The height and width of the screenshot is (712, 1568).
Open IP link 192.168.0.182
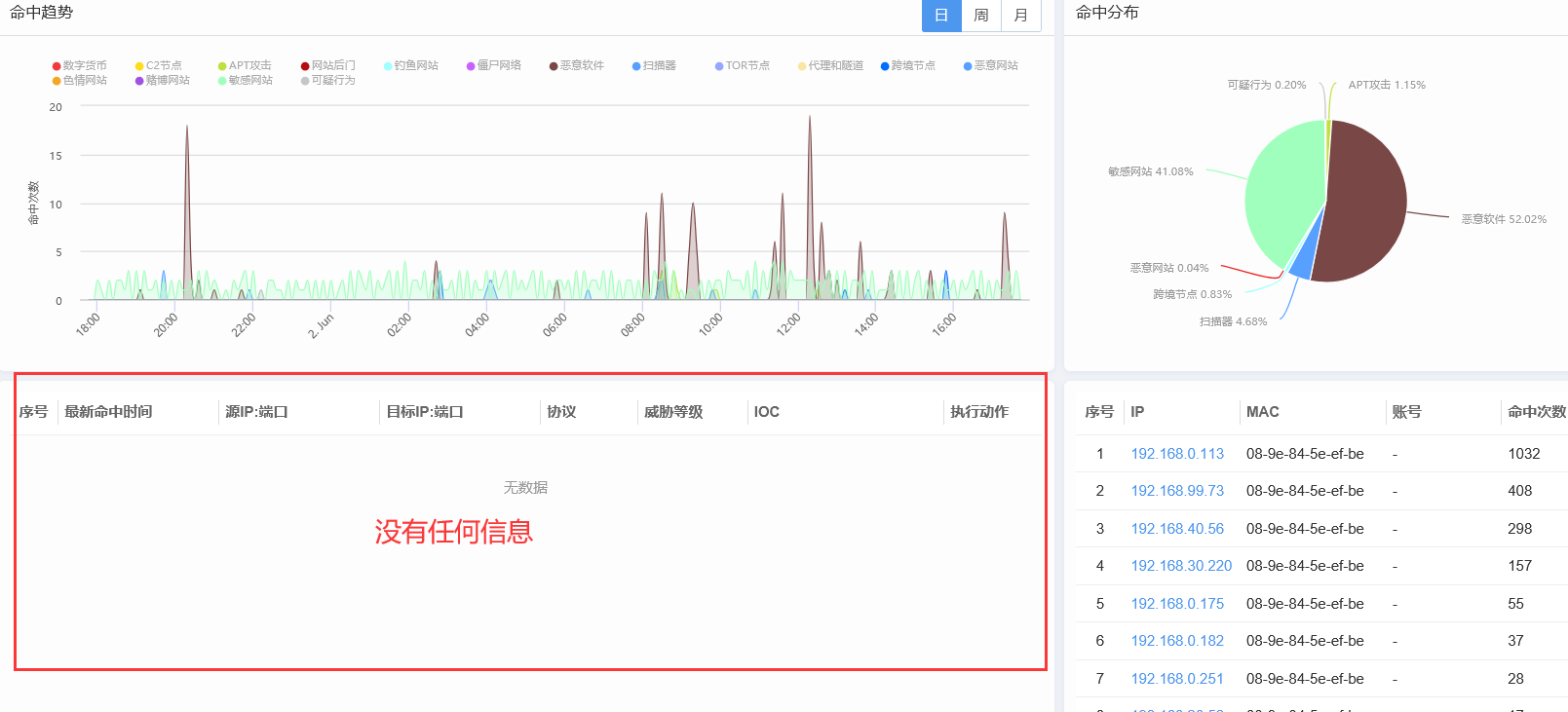coord(1177,641)
